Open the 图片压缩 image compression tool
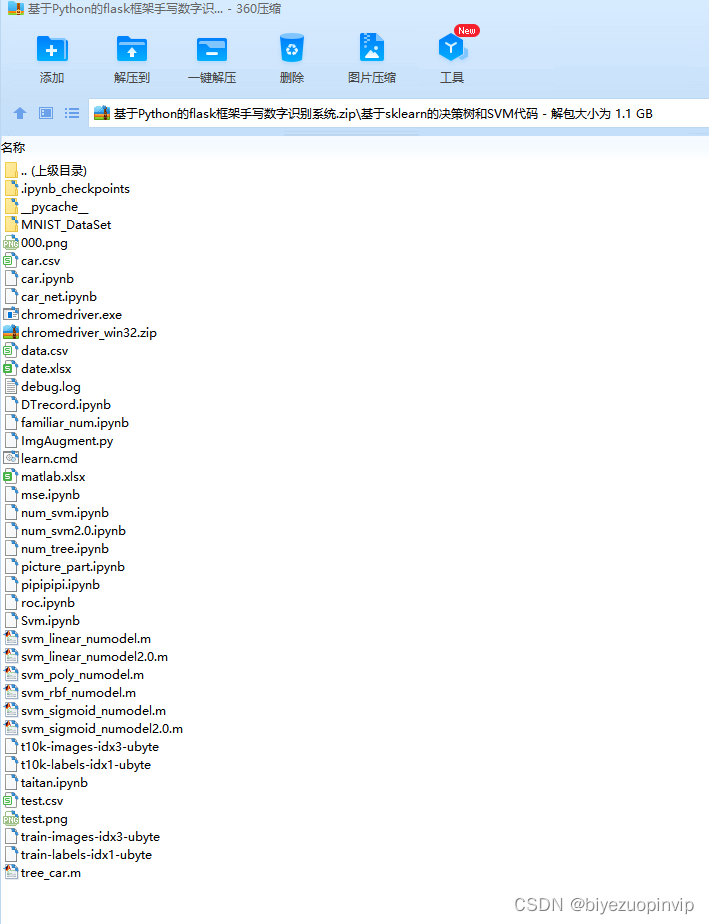Viewport: 709px width, 924px height. click(x=371, y=48)
